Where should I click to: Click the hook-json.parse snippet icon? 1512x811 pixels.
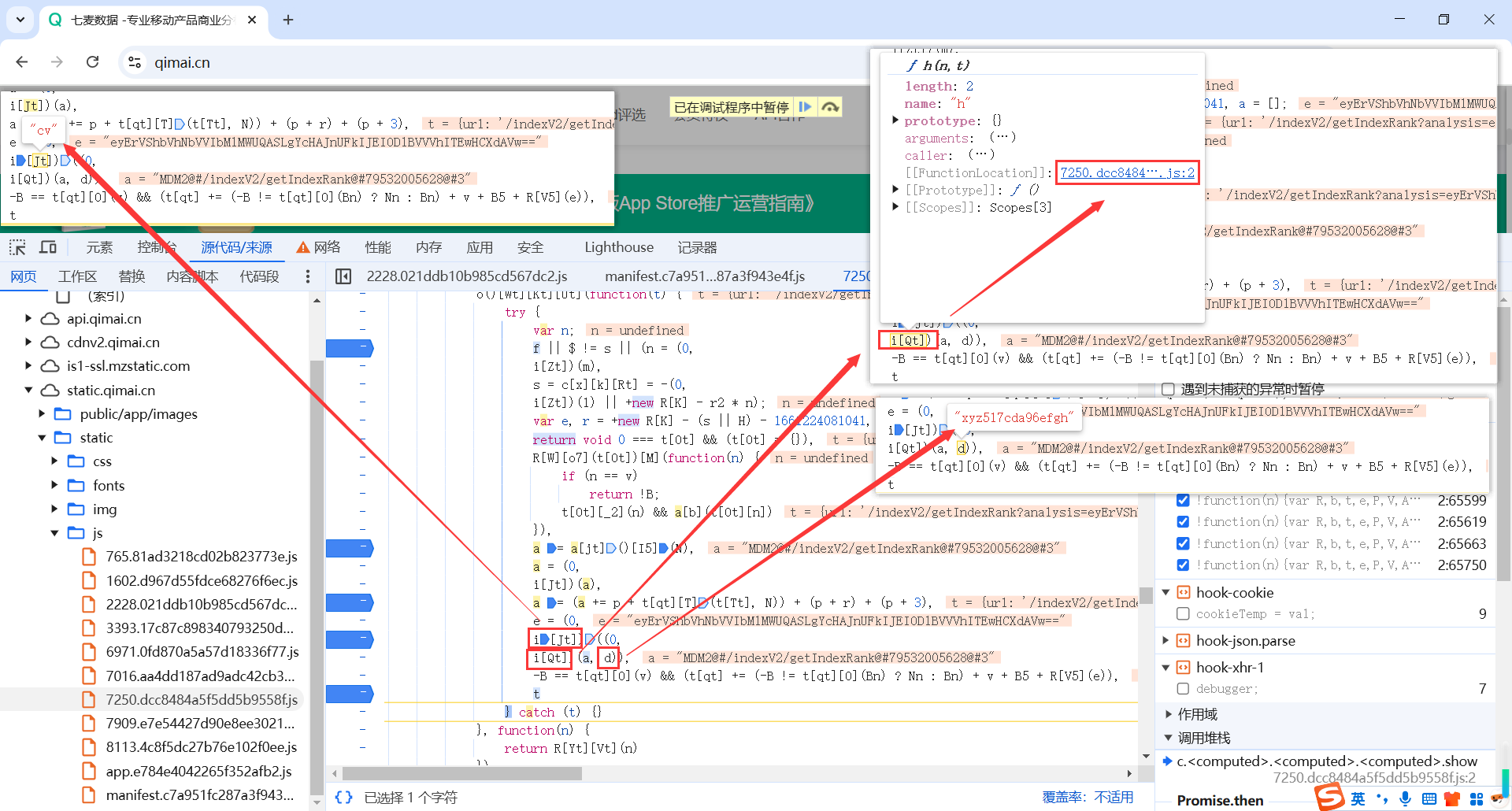coord(1183,640)
